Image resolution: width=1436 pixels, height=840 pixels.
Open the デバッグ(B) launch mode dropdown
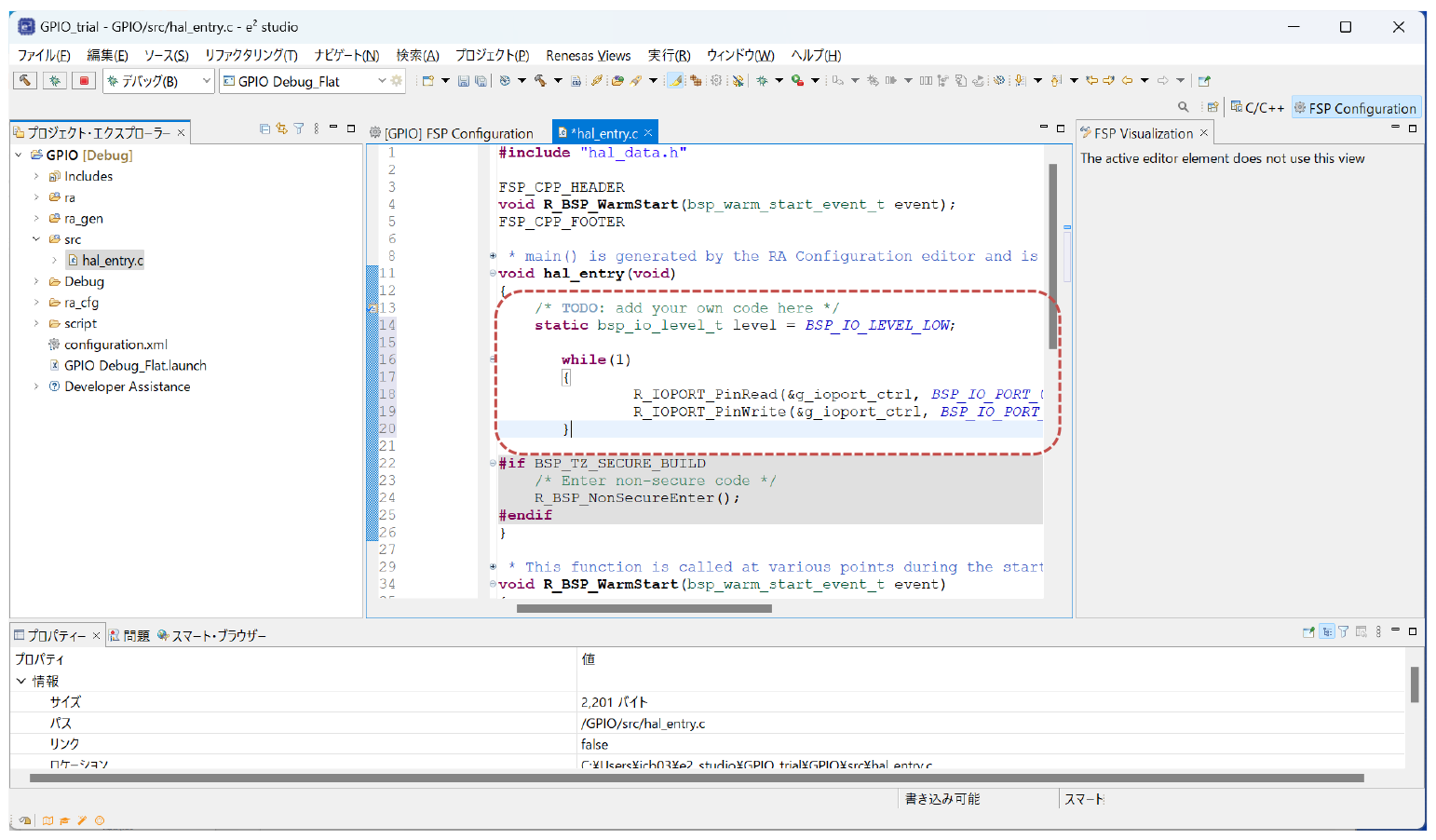pyautogui.click(x=158, y=82)
